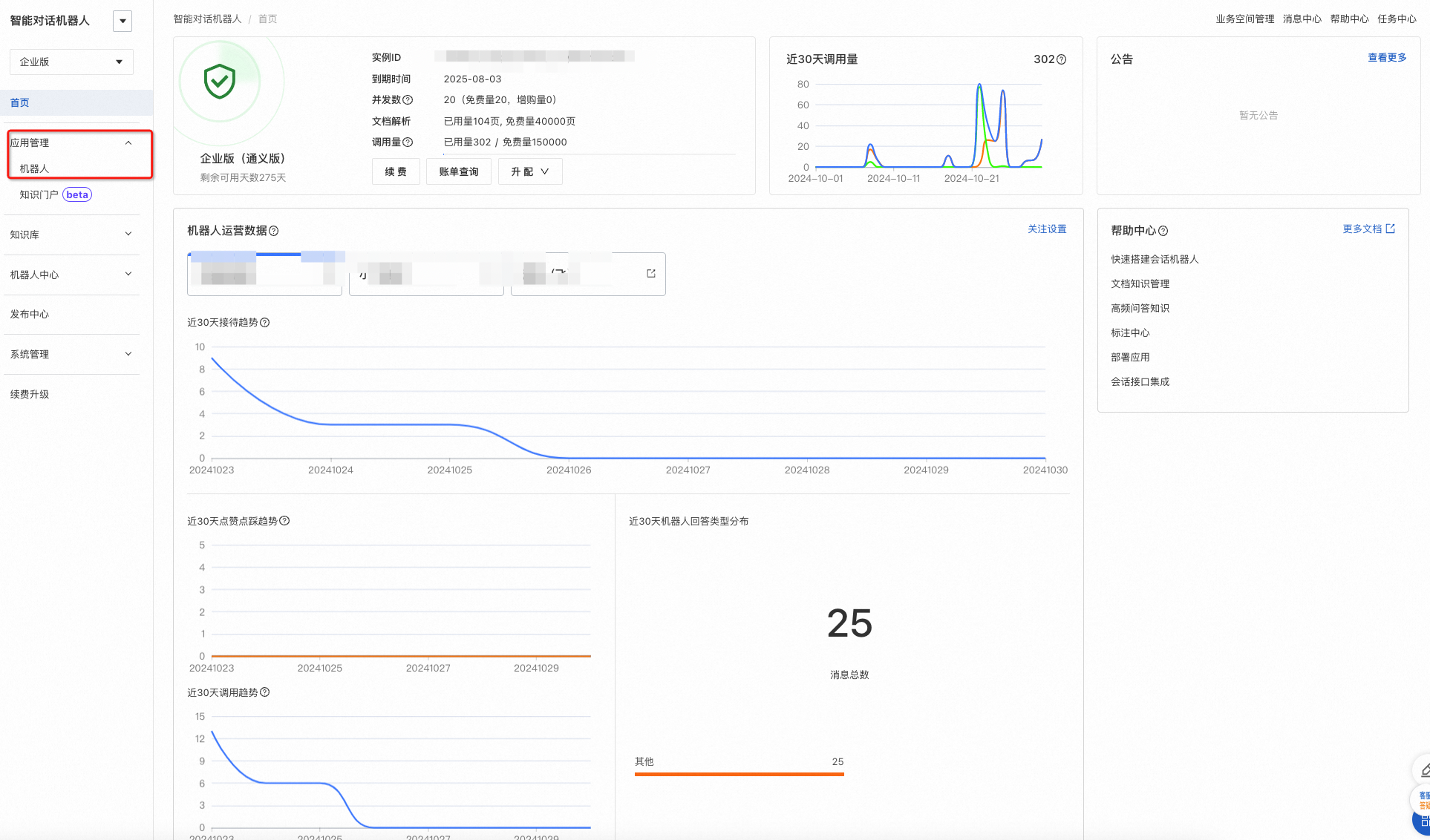Open 发布中心 in sidebar

[x=30, y=314]
